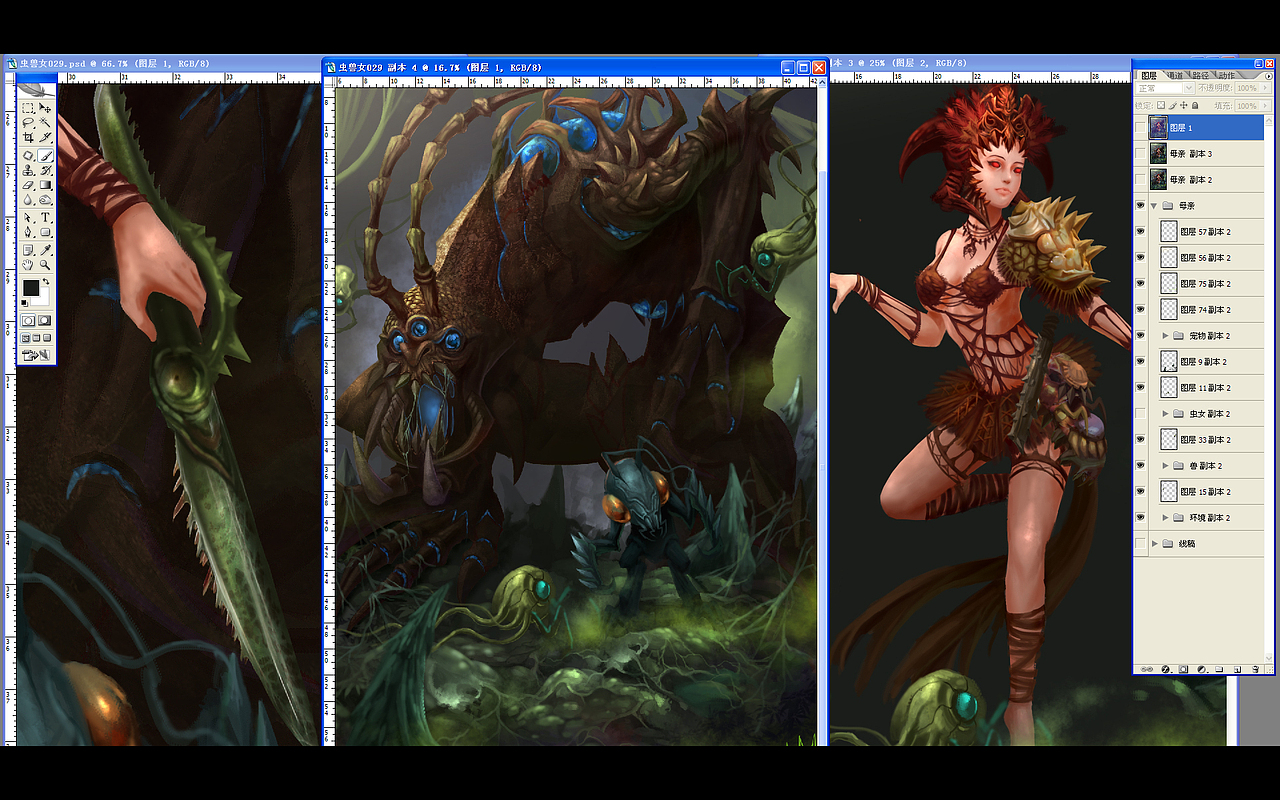The width and height of the screenshot is (1280, 800).
Task: Open the foreground color picker
Action: pos(30,288)
